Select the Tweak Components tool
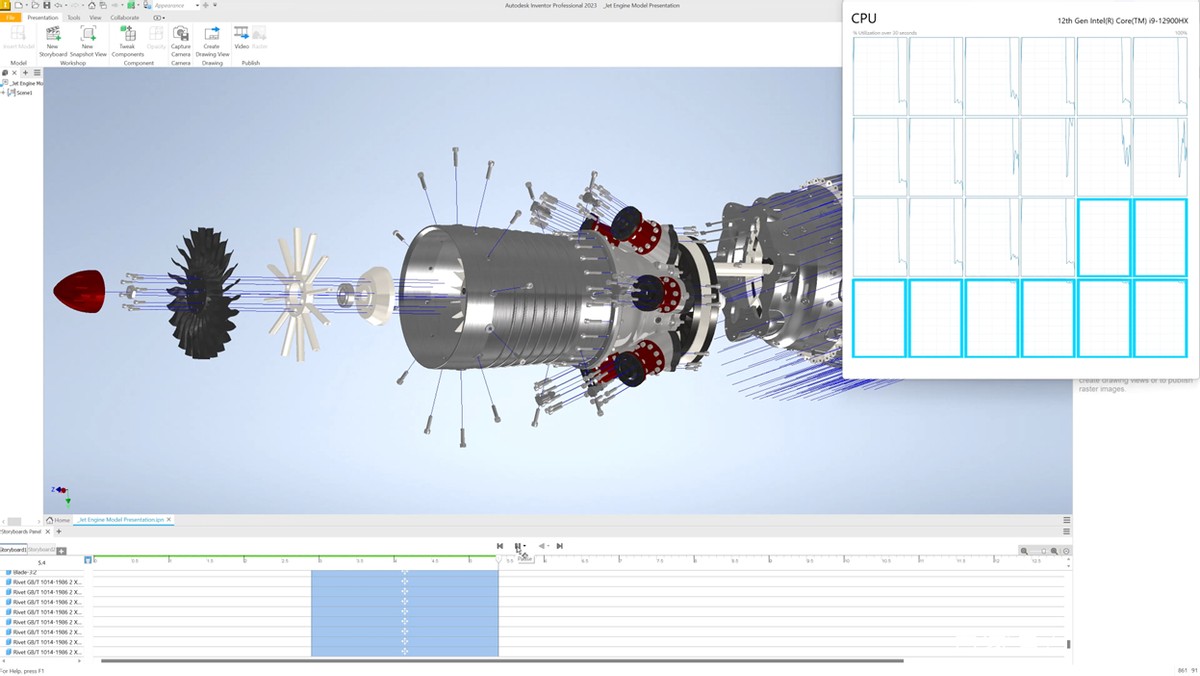The image size is (1200, 676). pyautogui.click(x=128, y=40)
